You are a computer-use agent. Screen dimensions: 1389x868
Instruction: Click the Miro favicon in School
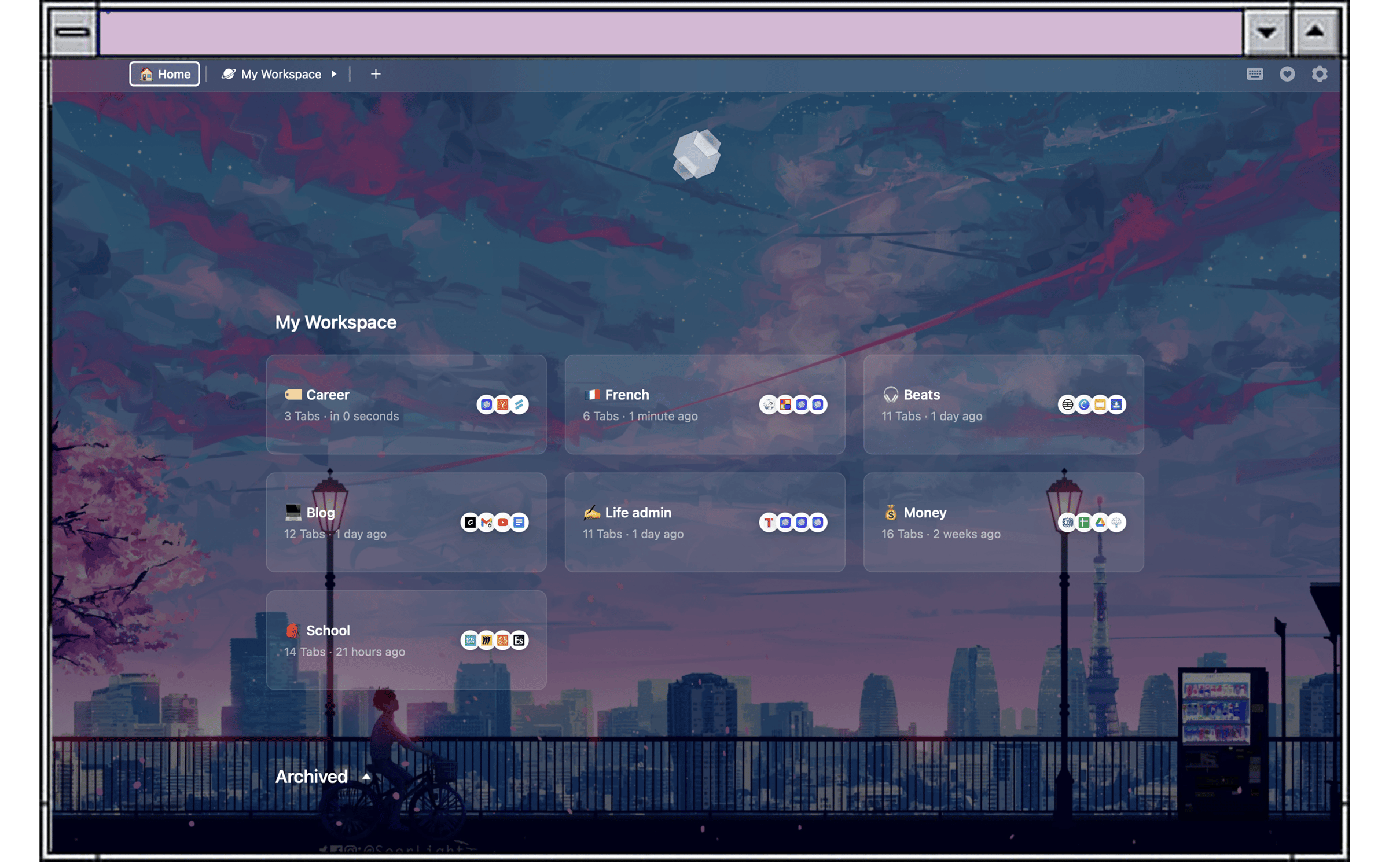tap(486, 640)
